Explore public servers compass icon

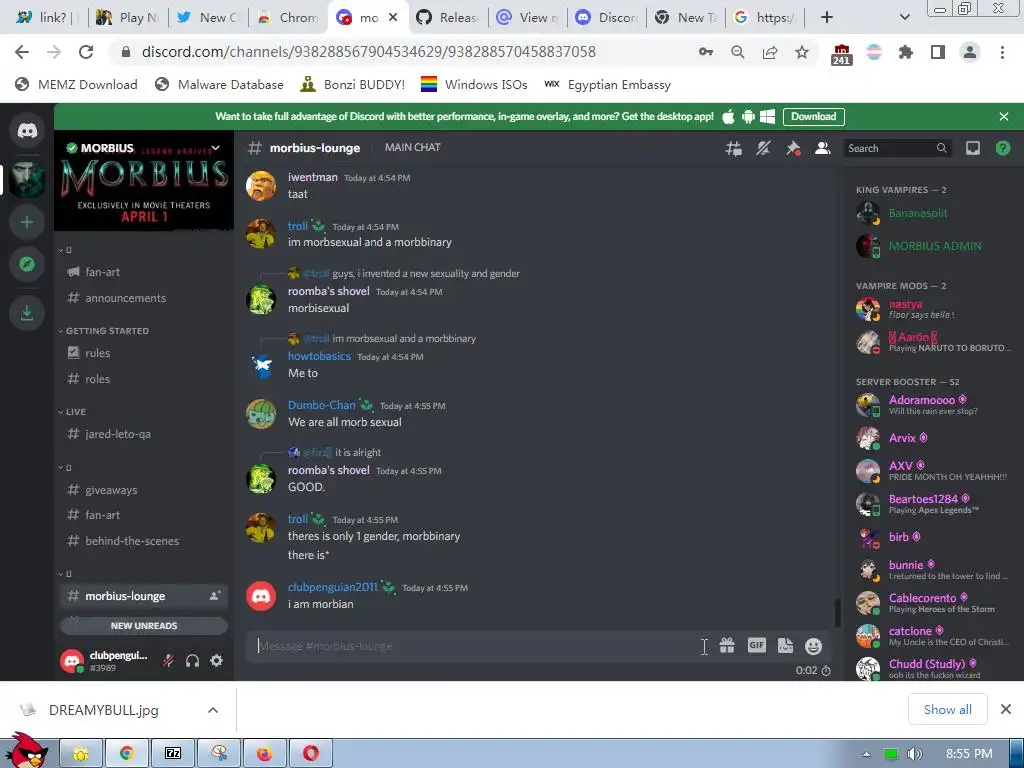tap(27, 264)
